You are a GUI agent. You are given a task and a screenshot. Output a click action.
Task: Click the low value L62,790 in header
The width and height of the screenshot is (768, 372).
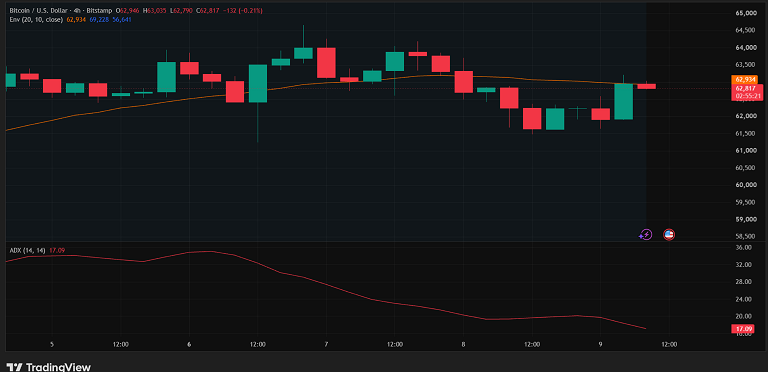(x=181, y=10)
